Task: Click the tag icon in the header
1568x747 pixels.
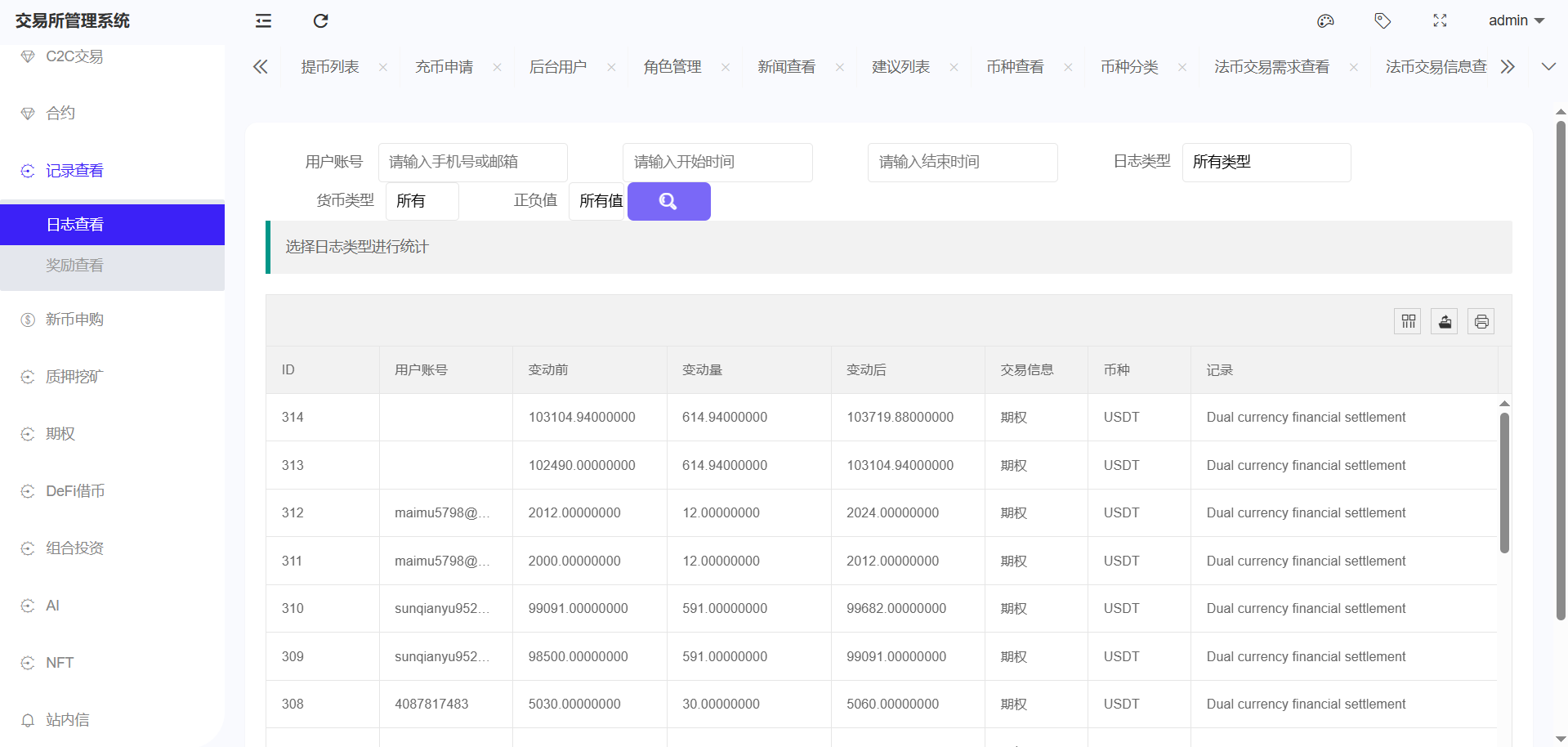Action: point(1383,21)
